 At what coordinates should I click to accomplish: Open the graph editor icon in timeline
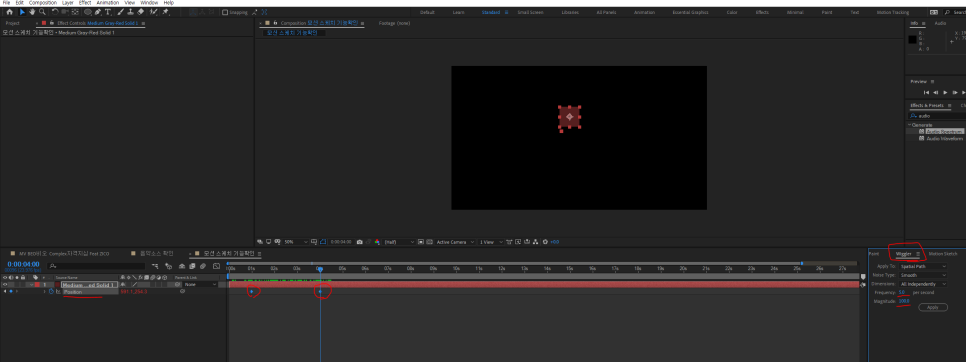[216, 267]
